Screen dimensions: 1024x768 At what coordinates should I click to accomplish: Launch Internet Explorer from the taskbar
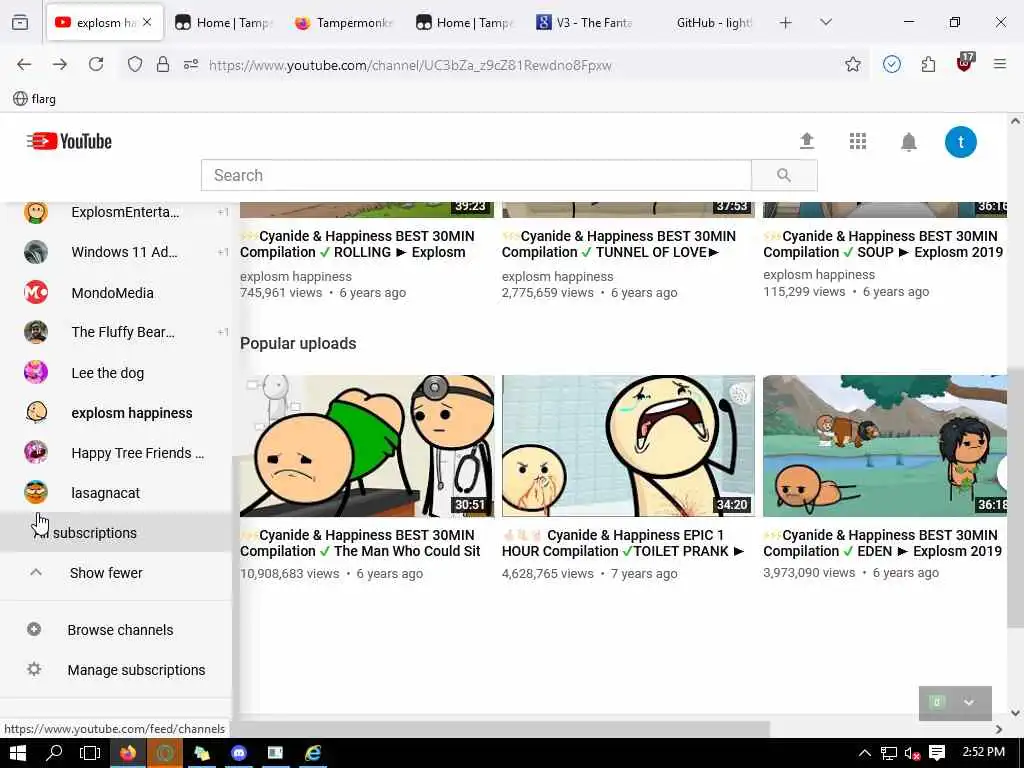pos(313,753)
